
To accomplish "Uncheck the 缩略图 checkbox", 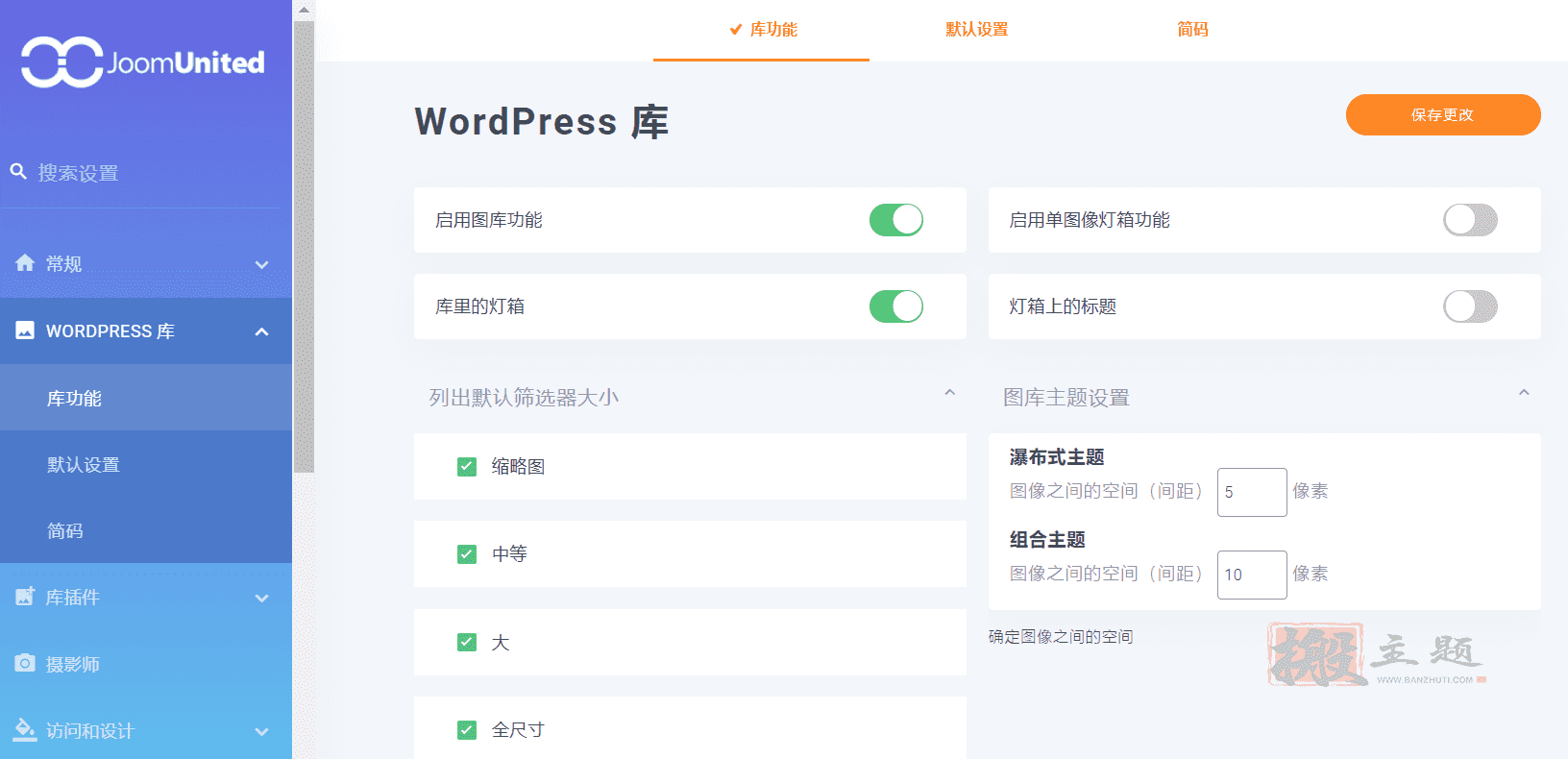I will click(x=467, y=467).
